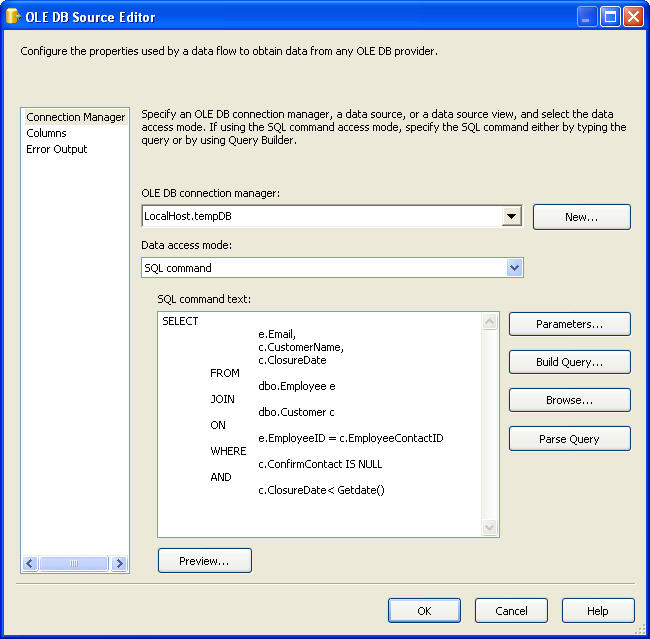Launch Build Query
Viewport: 650px width, 639px height.
(570, 362)
